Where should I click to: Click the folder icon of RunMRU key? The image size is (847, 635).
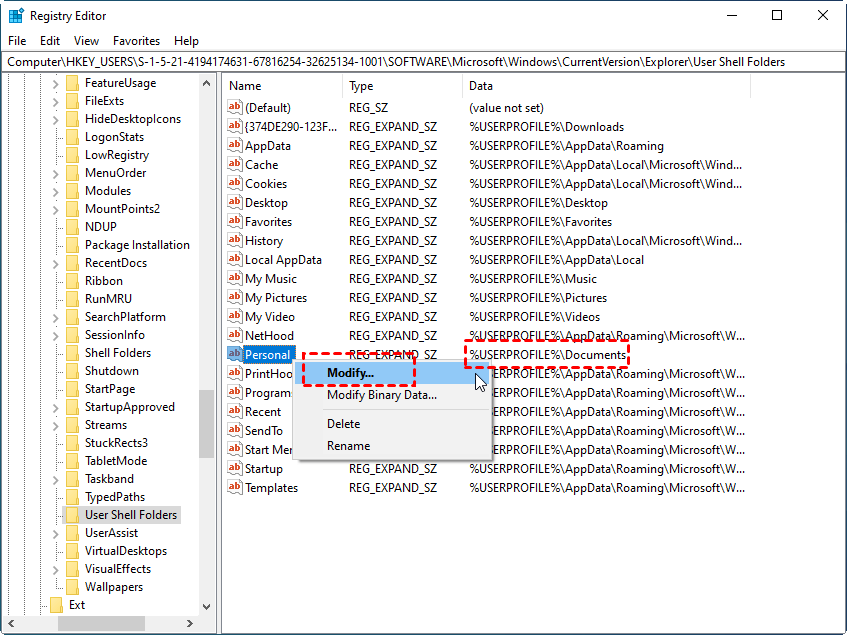click(72, 299)
